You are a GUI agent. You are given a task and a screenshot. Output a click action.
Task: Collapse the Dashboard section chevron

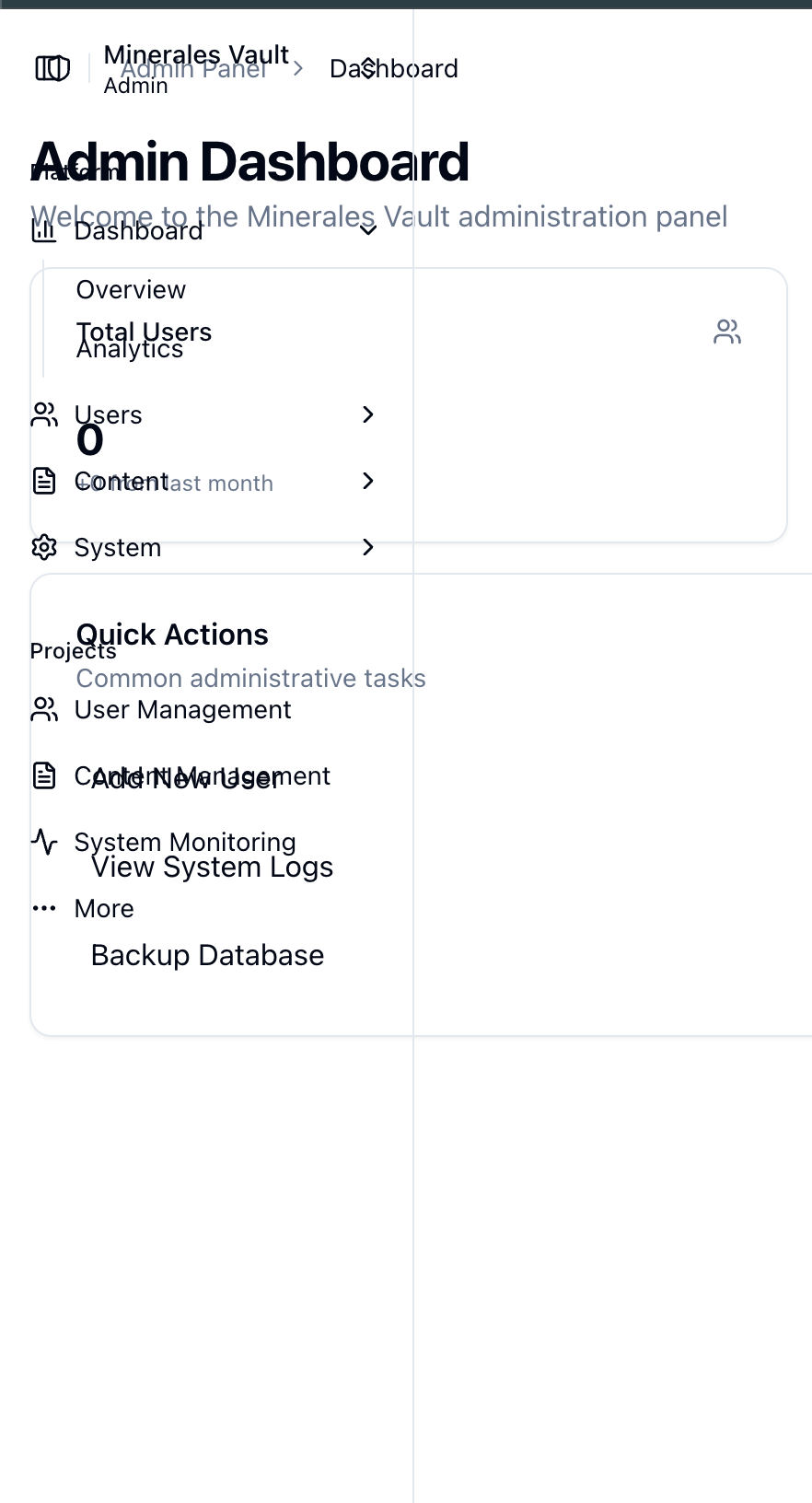click(367, 228)
